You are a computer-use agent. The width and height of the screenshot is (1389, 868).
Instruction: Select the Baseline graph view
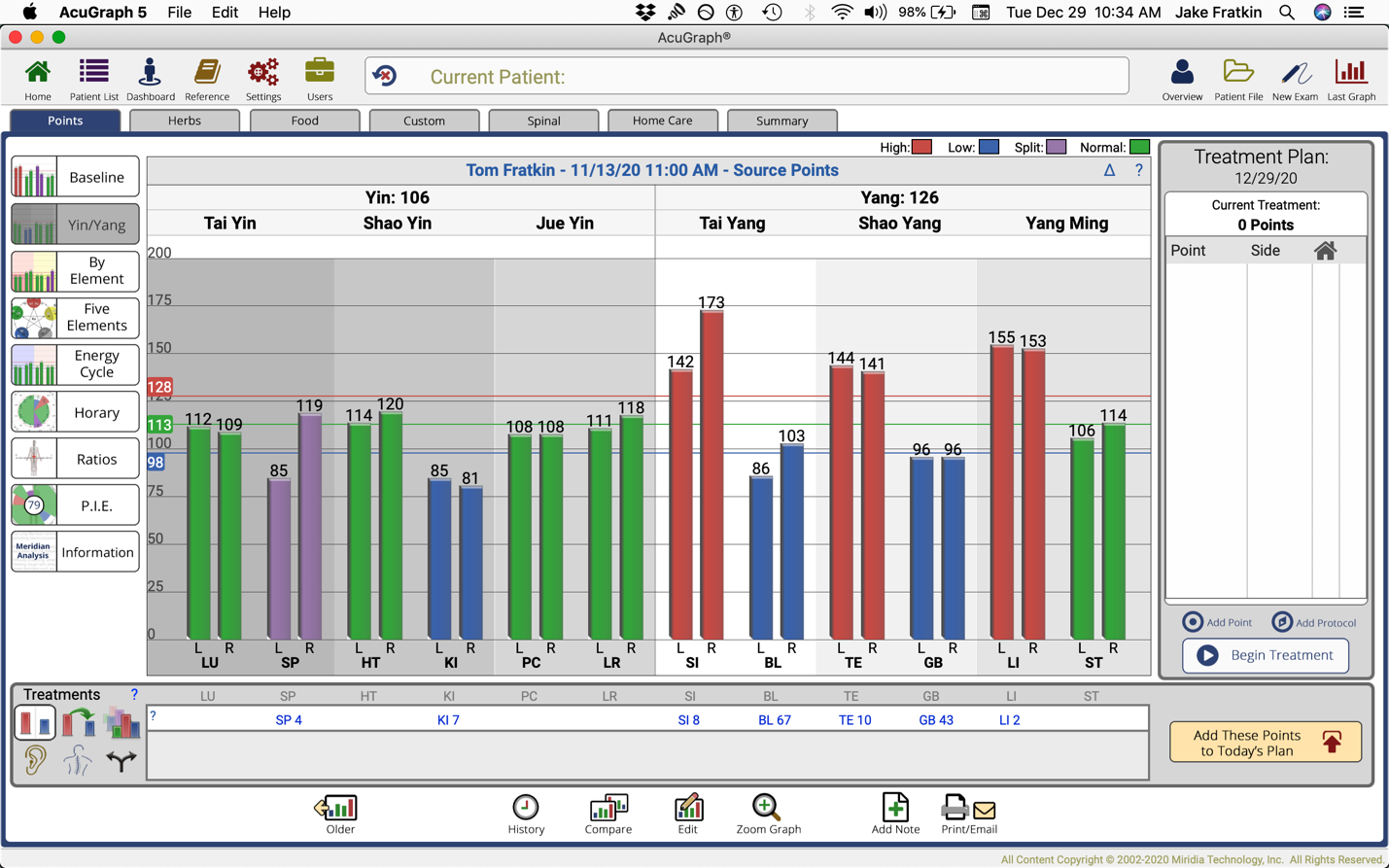[x=75, y=177]
